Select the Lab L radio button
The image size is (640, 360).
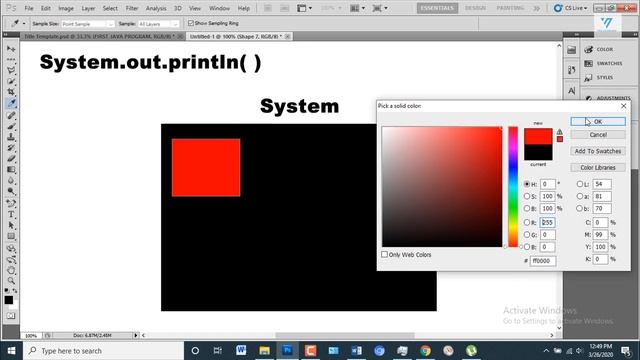click(580, 184)
